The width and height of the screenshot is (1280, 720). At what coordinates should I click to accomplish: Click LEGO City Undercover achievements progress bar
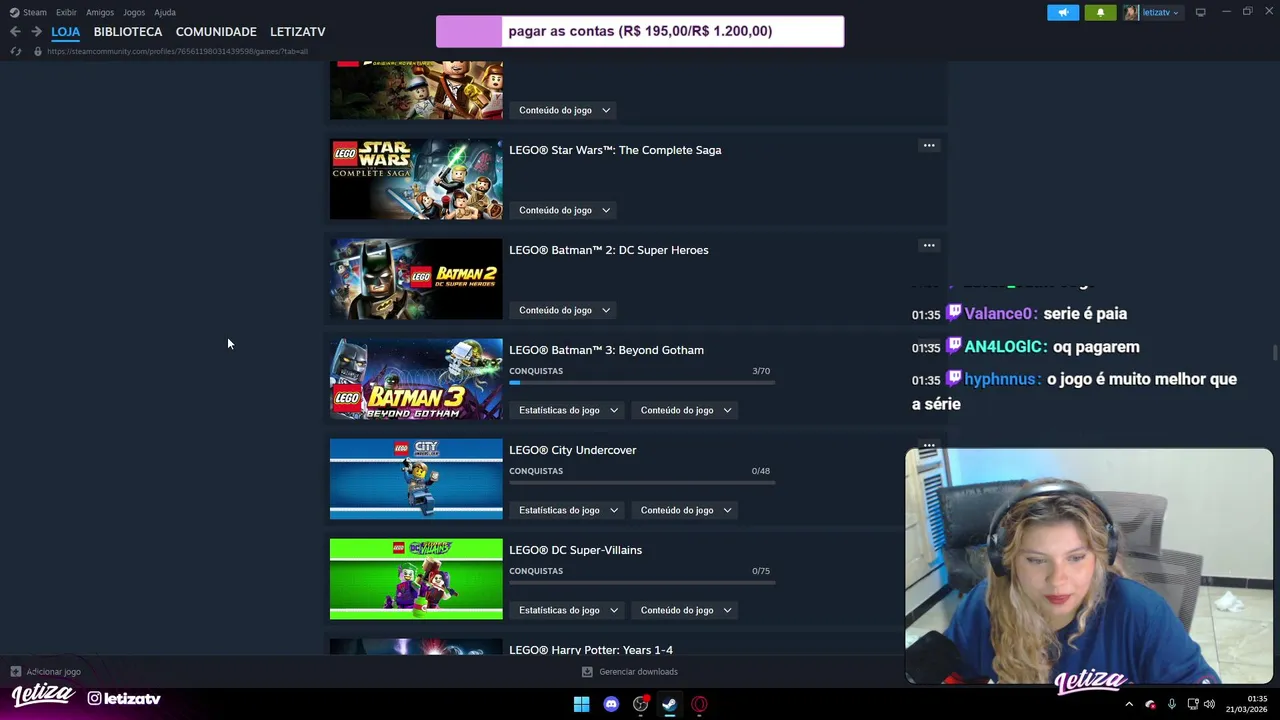tap(641, 483)
